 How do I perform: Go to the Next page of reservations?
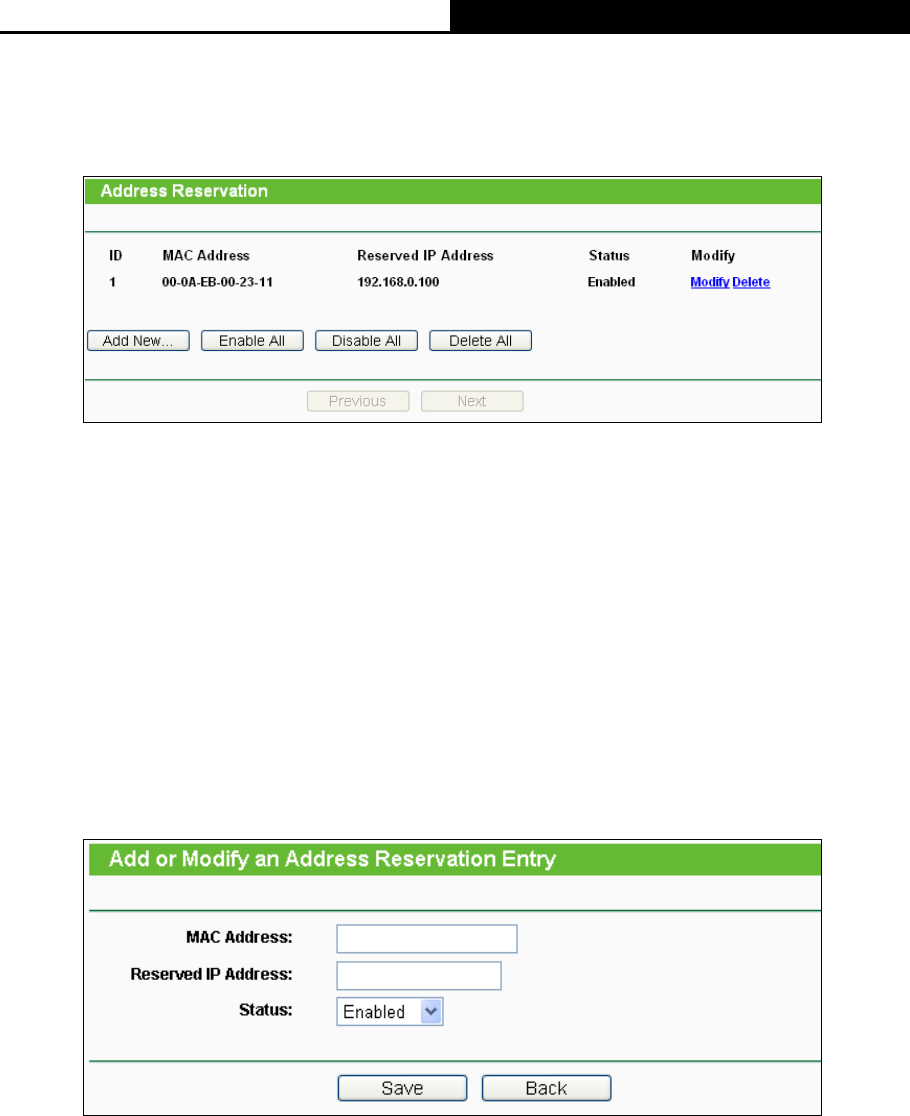472,401
